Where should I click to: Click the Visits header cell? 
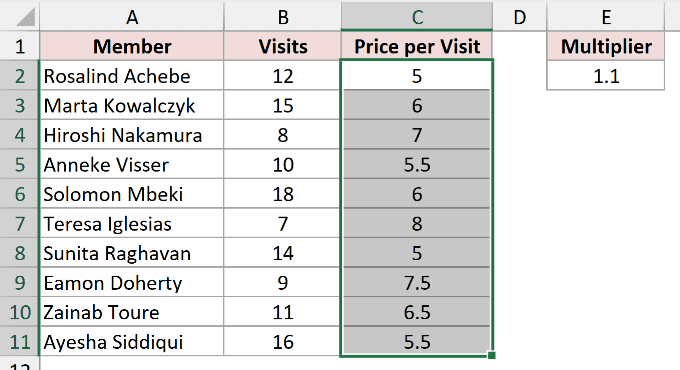point(283,46)
